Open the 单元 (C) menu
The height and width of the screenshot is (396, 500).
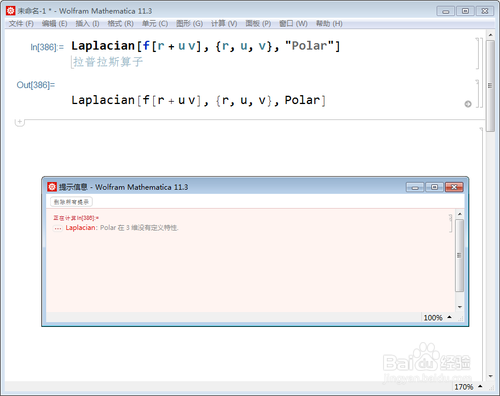[155, 24]
